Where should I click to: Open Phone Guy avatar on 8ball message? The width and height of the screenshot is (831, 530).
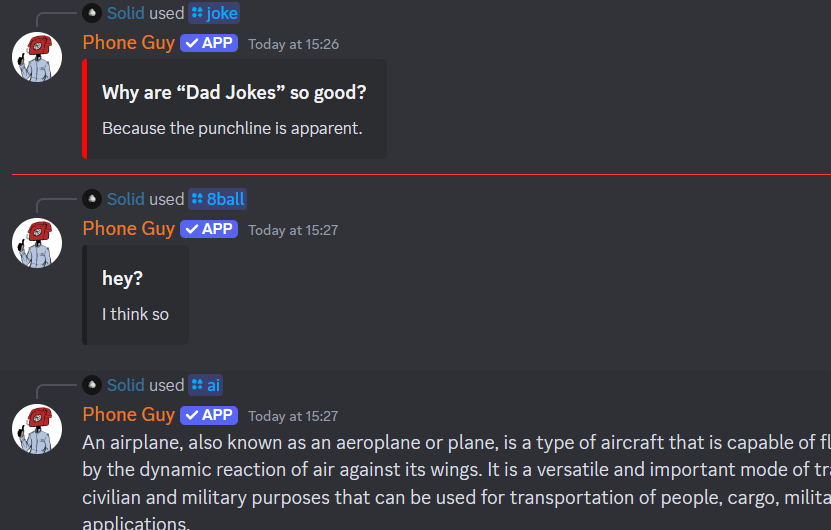point(37,243)
